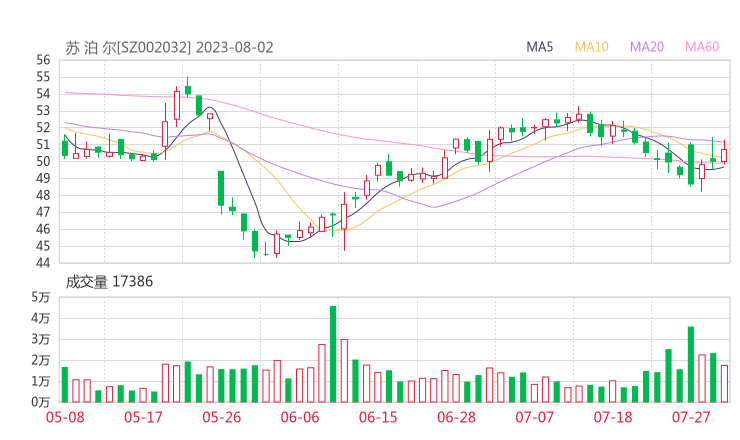The image size is (740, 440).
Task: Click the 47 price axis label
Action: pyautogui.click(x=43, y=212)
